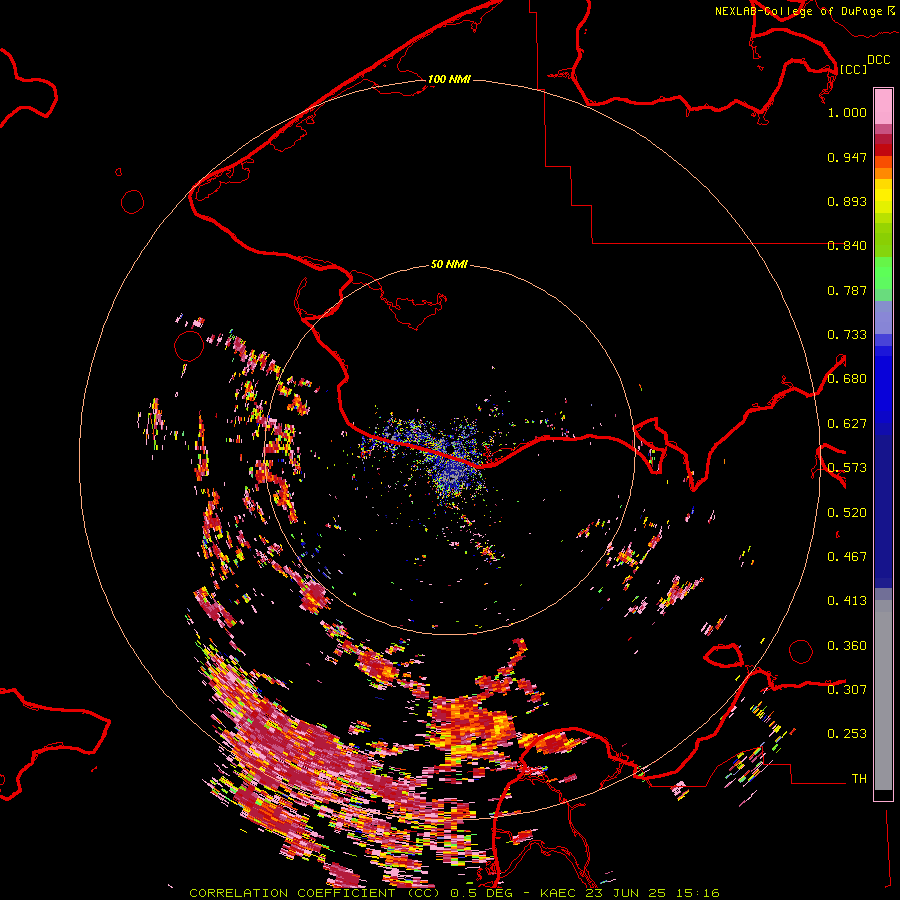Click the 0.520 legend value
This screenshot has width=900, height=900.
[847, 513]
